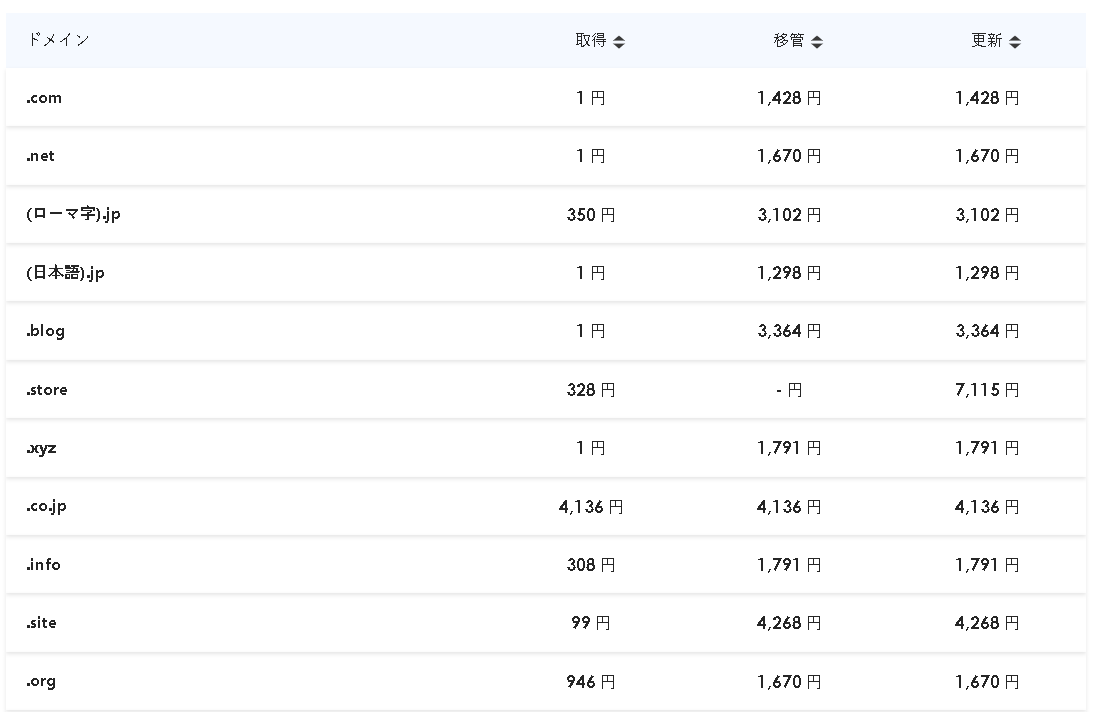Image resolution: width=1106 pixels, height=712 pixels.
Task: Select the .net domain row
Action: coord(546,156)
